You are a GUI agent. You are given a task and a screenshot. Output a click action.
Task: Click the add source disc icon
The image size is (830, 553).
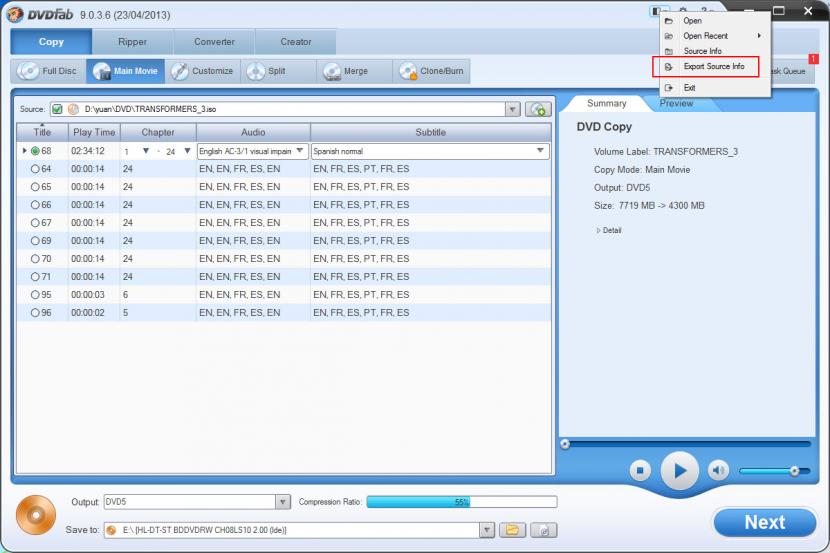click(538, 109)
